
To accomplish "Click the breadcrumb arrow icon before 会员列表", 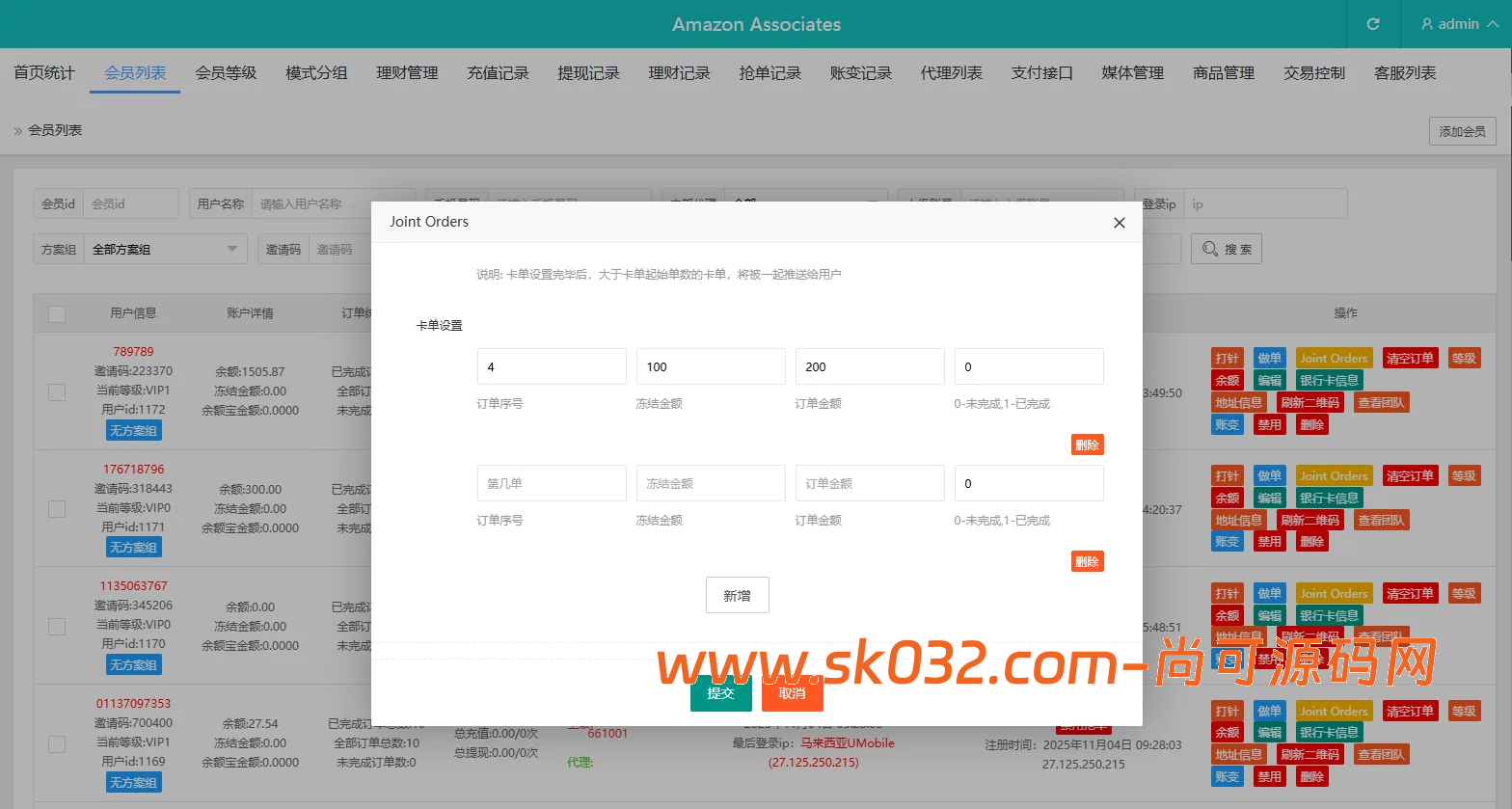I will point(17,130).
